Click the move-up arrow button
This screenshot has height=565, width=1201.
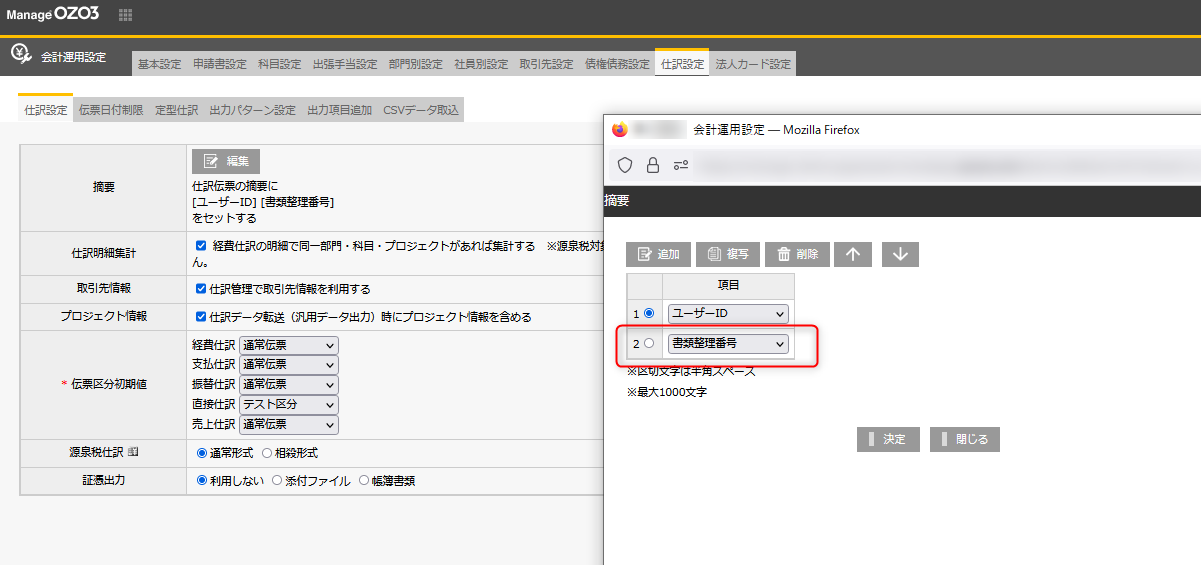pyautogui.click(x=852, y=254)
